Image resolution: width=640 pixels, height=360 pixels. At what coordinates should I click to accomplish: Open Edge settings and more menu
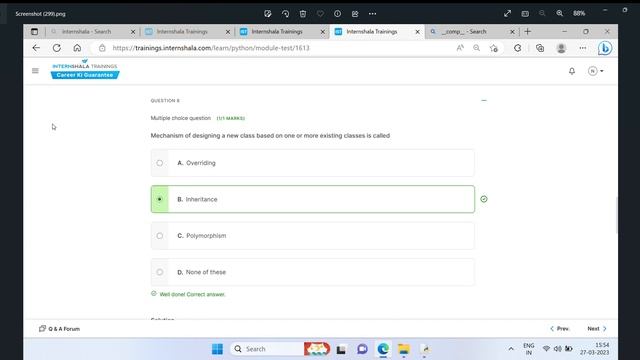[x=582, y=48]
